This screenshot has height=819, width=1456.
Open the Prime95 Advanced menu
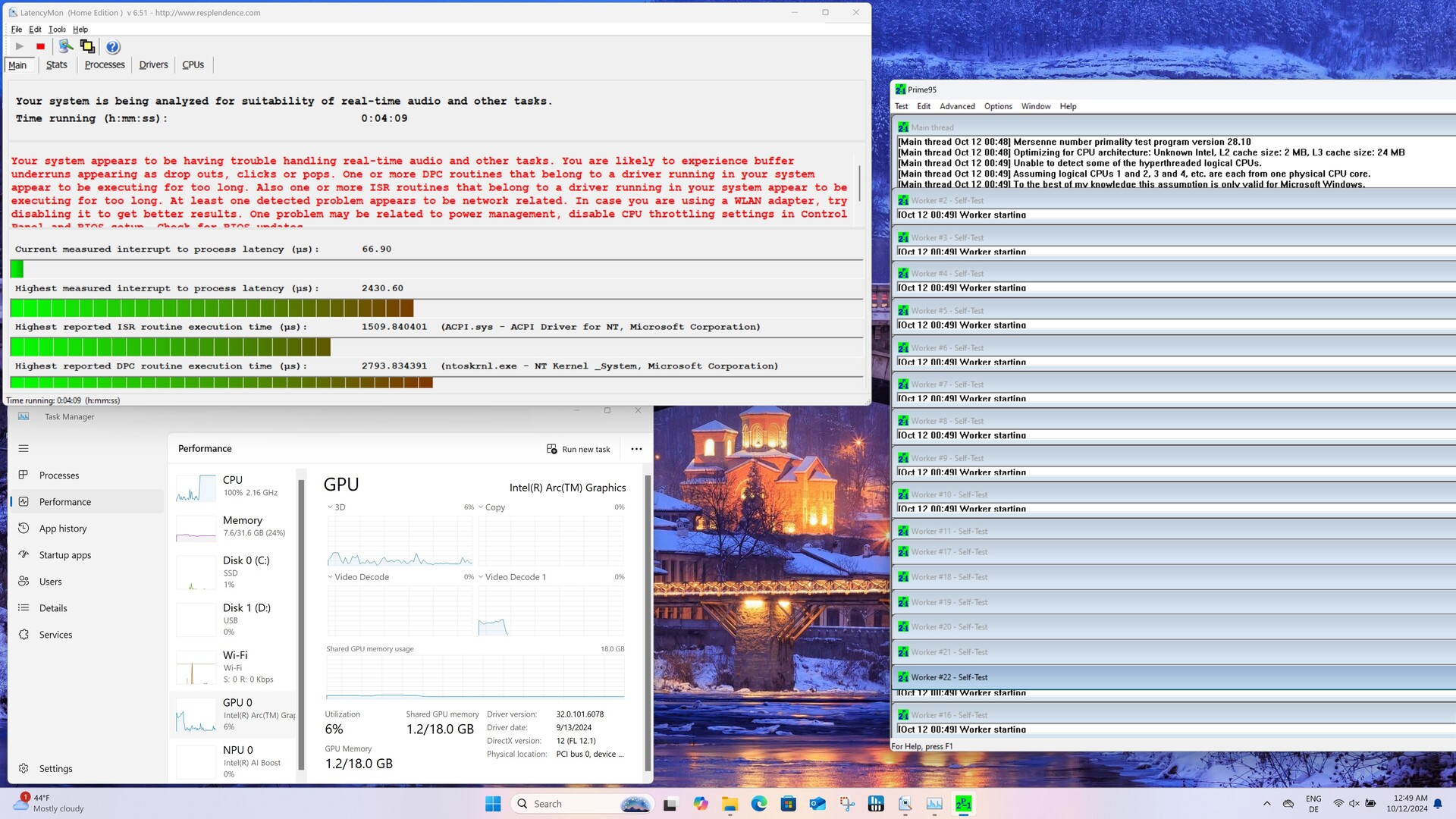click(957, 106)
